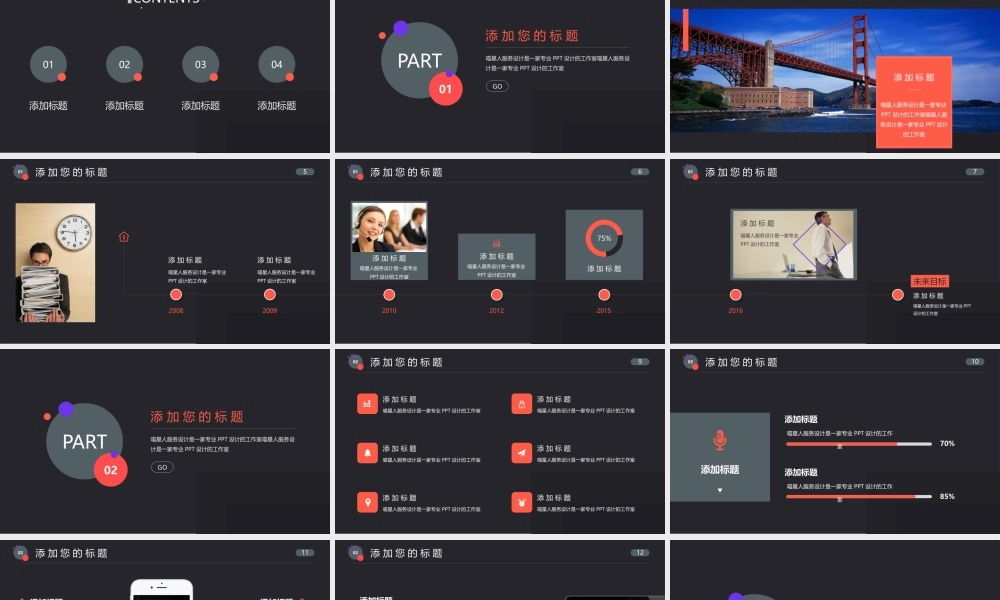Click the 2008 timeline marker dot

click(176, 295)
